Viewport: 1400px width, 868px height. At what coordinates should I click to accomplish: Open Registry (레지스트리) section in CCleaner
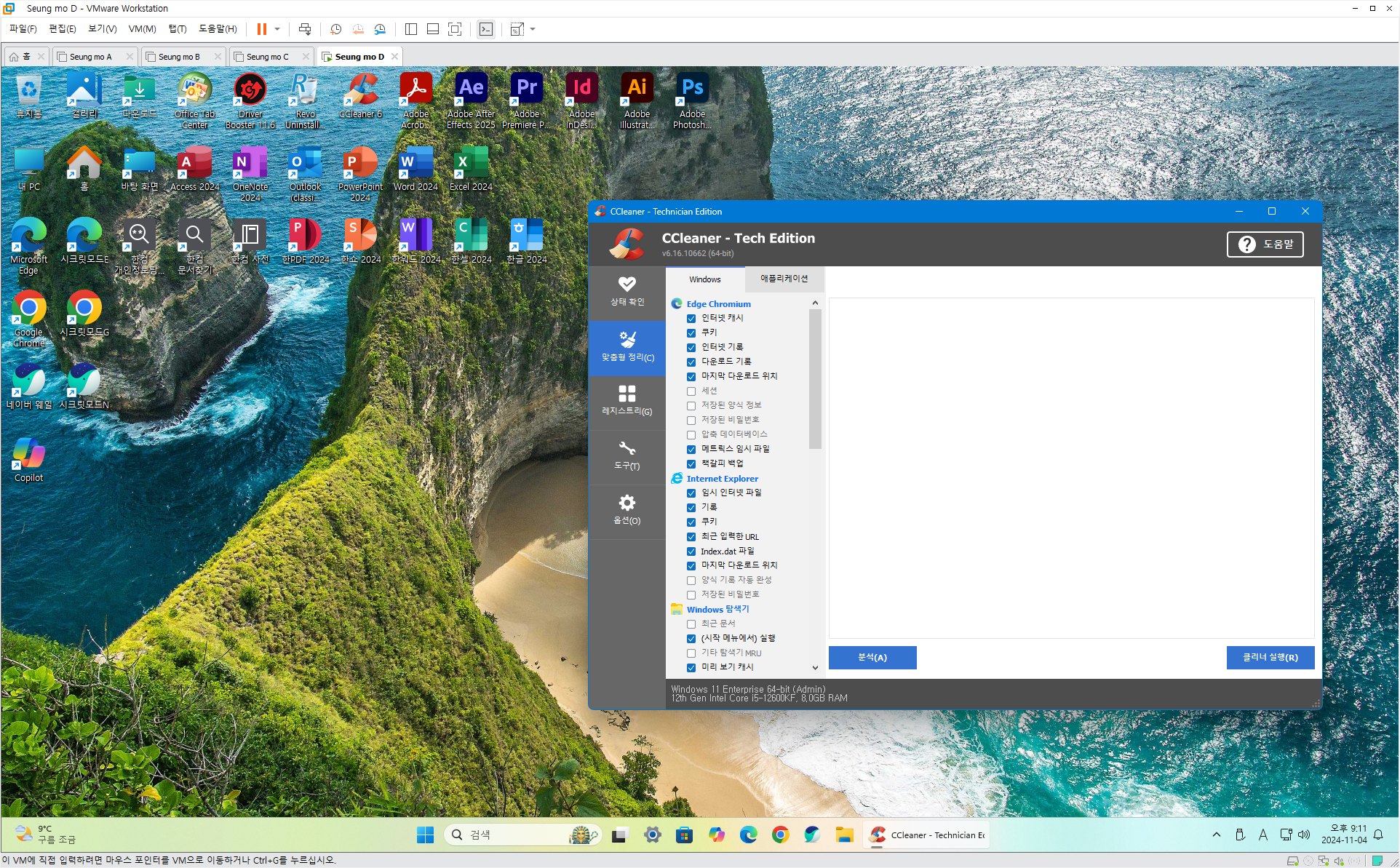627,400
